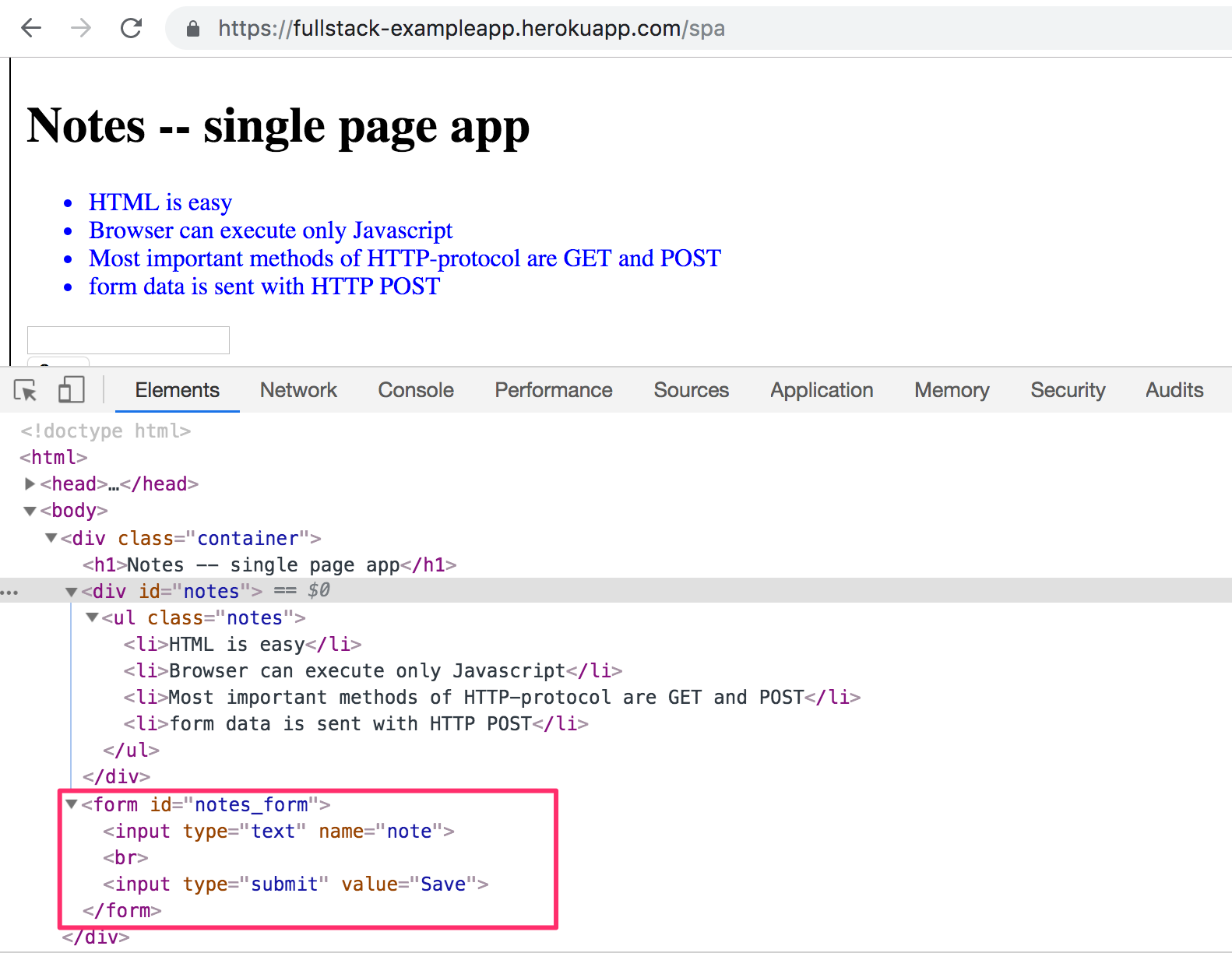Click the 'HTML is easy' list item on page
The height and width of the screenshot is (953, 1232).
tap(160, 202)
